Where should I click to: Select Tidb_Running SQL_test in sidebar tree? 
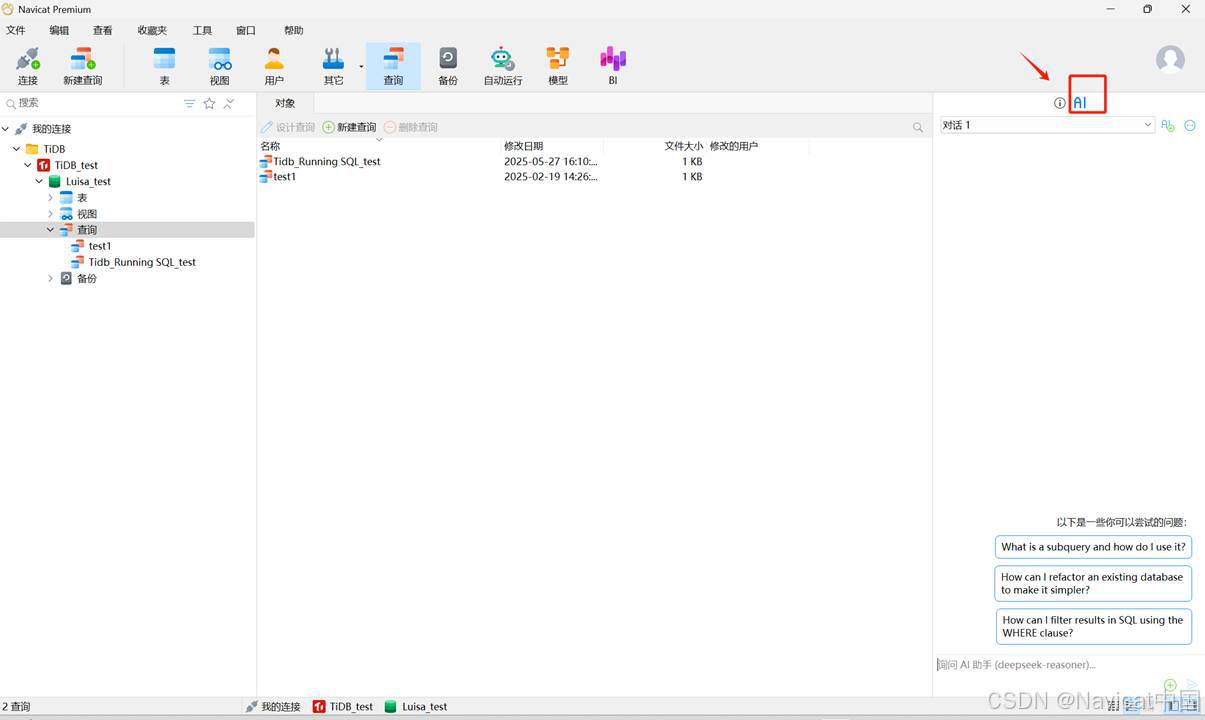pyautogui.click(x=141, y=262)
